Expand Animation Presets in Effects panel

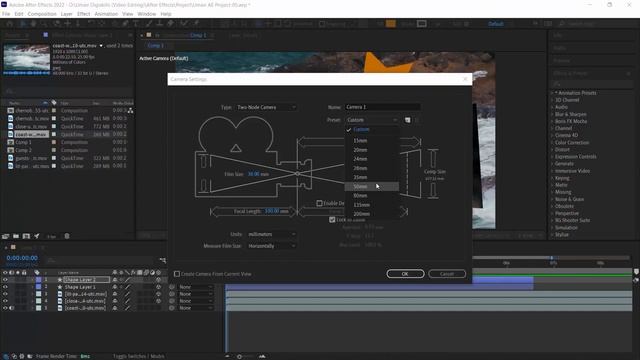pyautogui.click(x=552, y=93)
